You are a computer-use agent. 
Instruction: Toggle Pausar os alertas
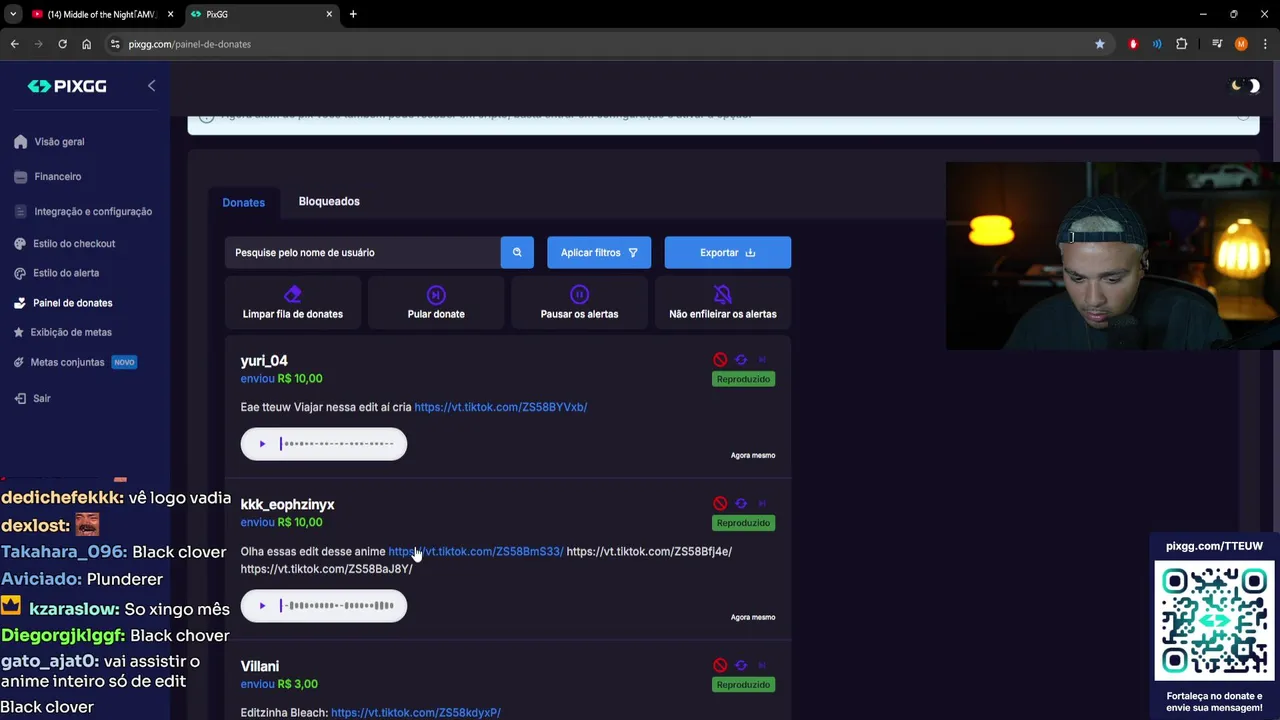[x=579, y=303]
